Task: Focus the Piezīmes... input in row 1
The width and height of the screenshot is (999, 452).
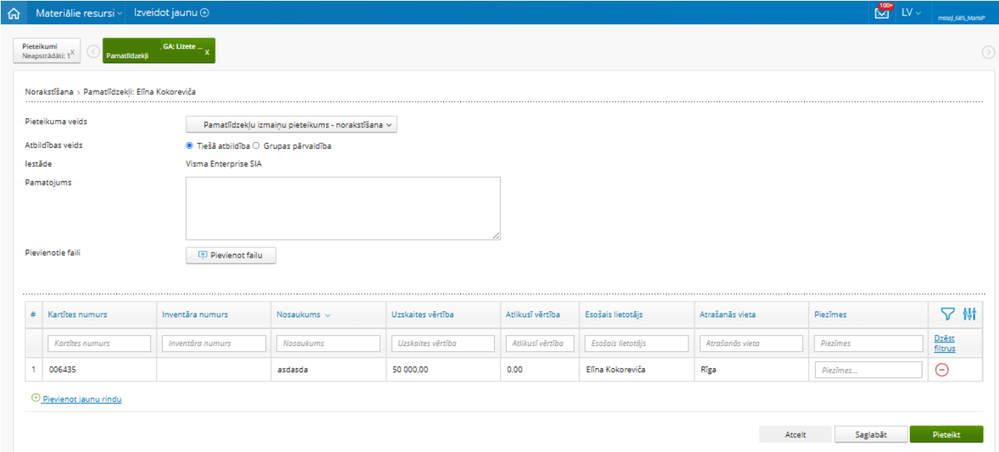Action: tap(869, 370)
